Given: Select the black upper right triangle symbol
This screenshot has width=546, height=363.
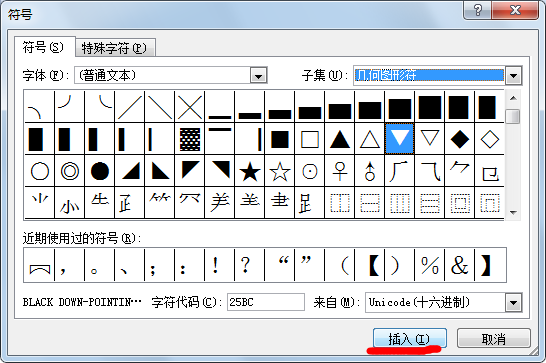Looking at the screenshot, I should [x=220, y=171].
